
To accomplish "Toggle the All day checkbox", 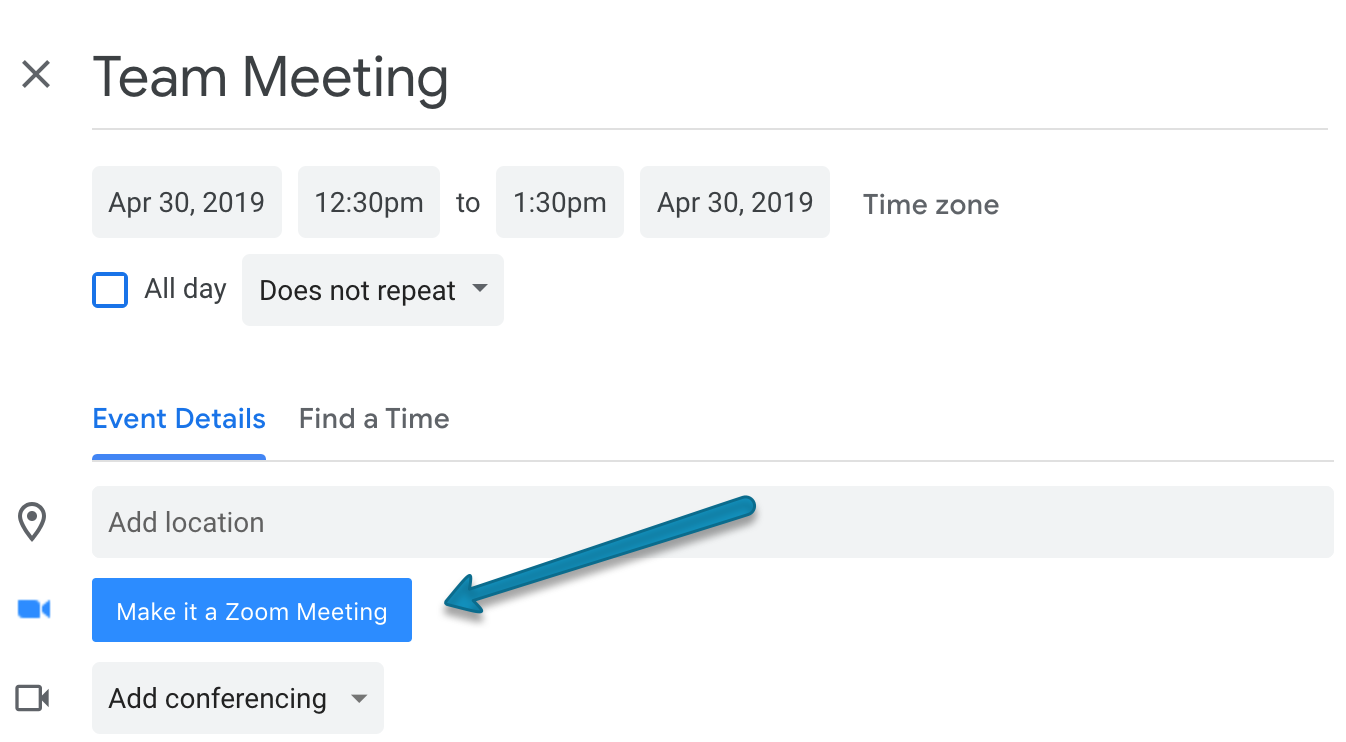I will (110, 290).
